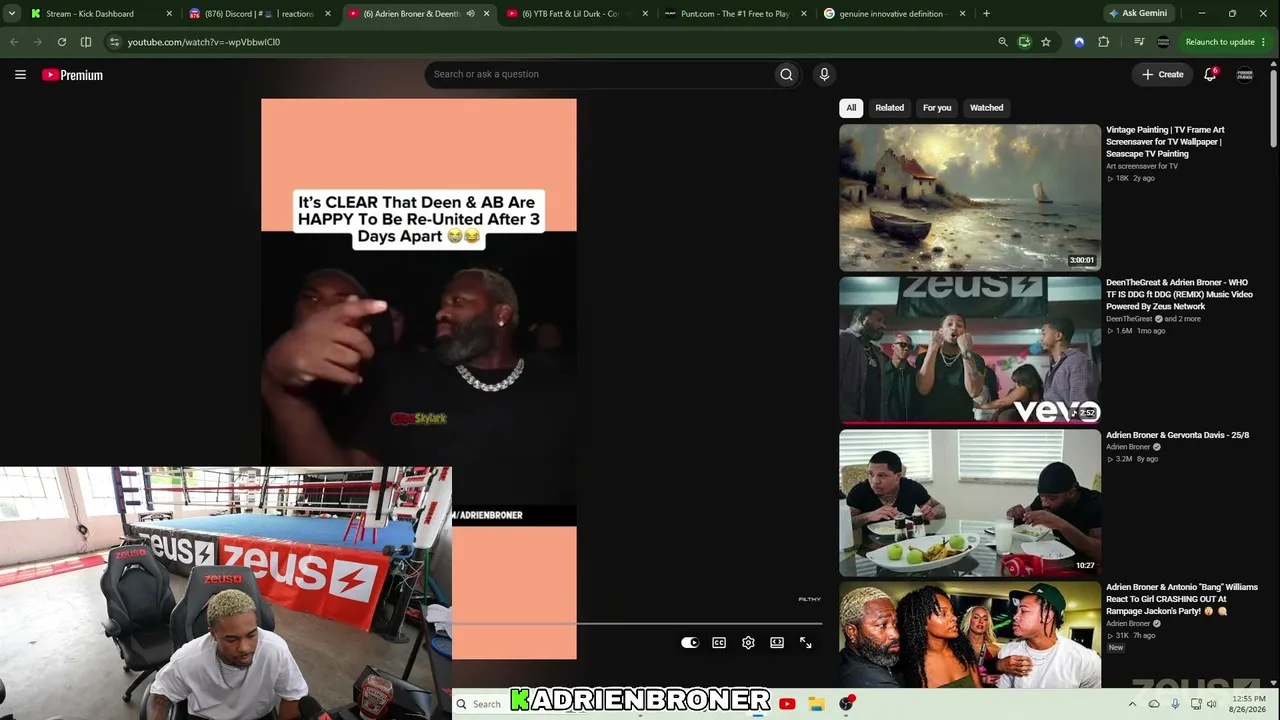The image size is (1280, 720).
Task: Toggle video subtitles with CC button
Action: [x=719, y=643]
